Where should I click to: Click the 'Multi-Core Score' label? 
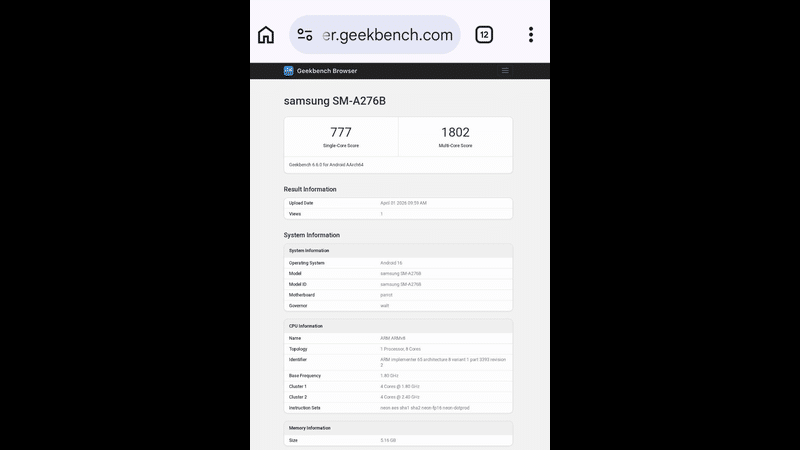(455, 146)
